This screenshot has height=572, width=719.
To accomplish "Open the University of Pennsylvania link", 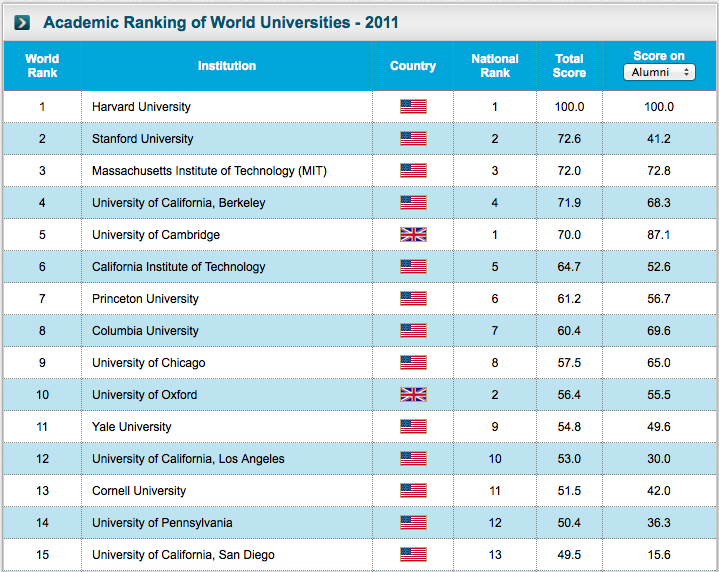I will coord(162,523).
